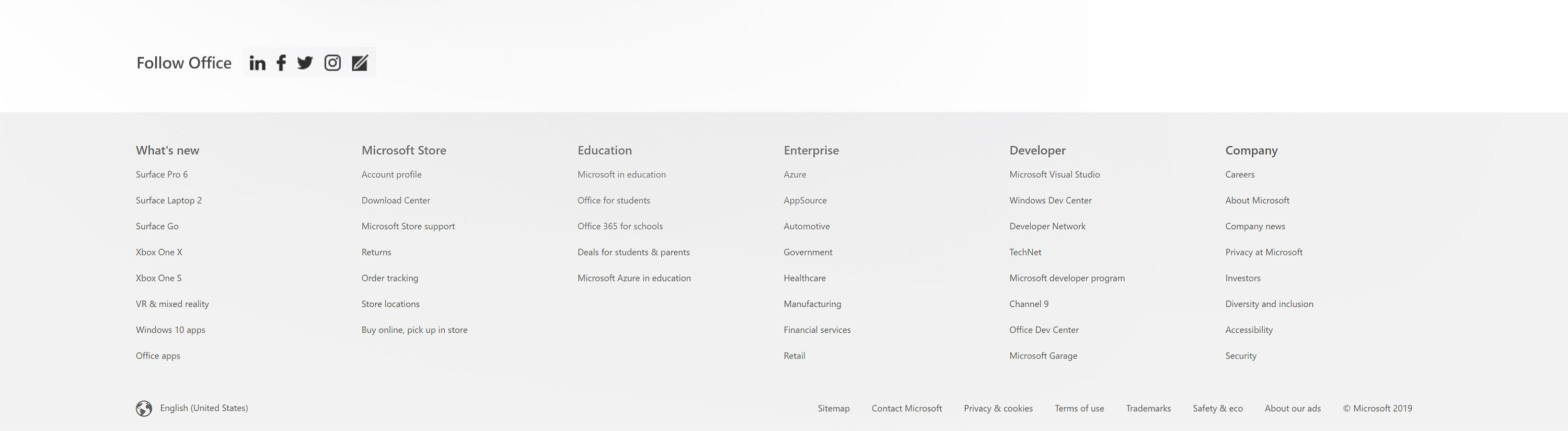Read Company news link
Screen dimensions: 1568x431
tap(1255, 226)
